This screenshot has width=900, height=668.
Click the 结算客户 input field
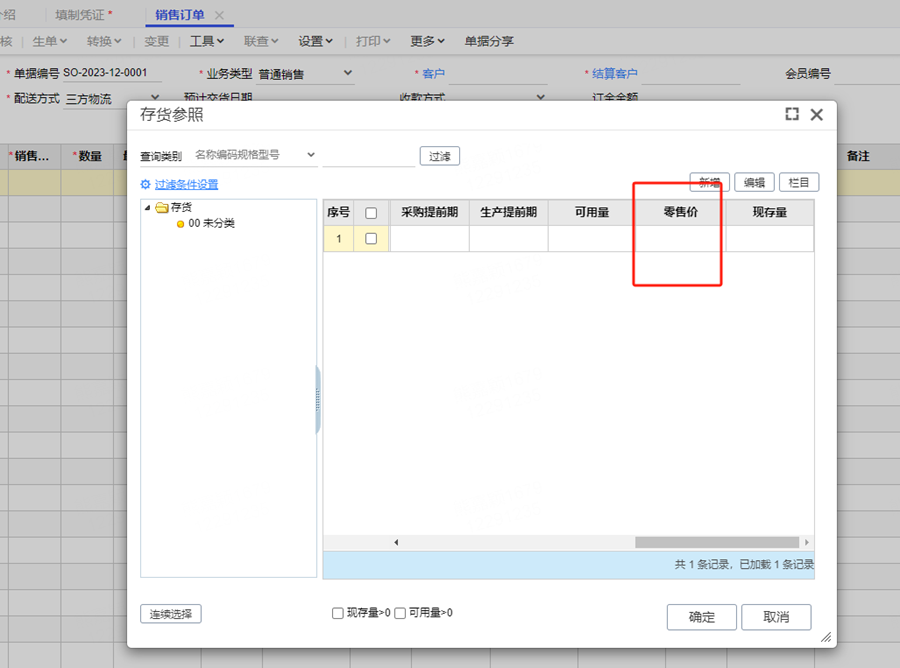point(690,73)
